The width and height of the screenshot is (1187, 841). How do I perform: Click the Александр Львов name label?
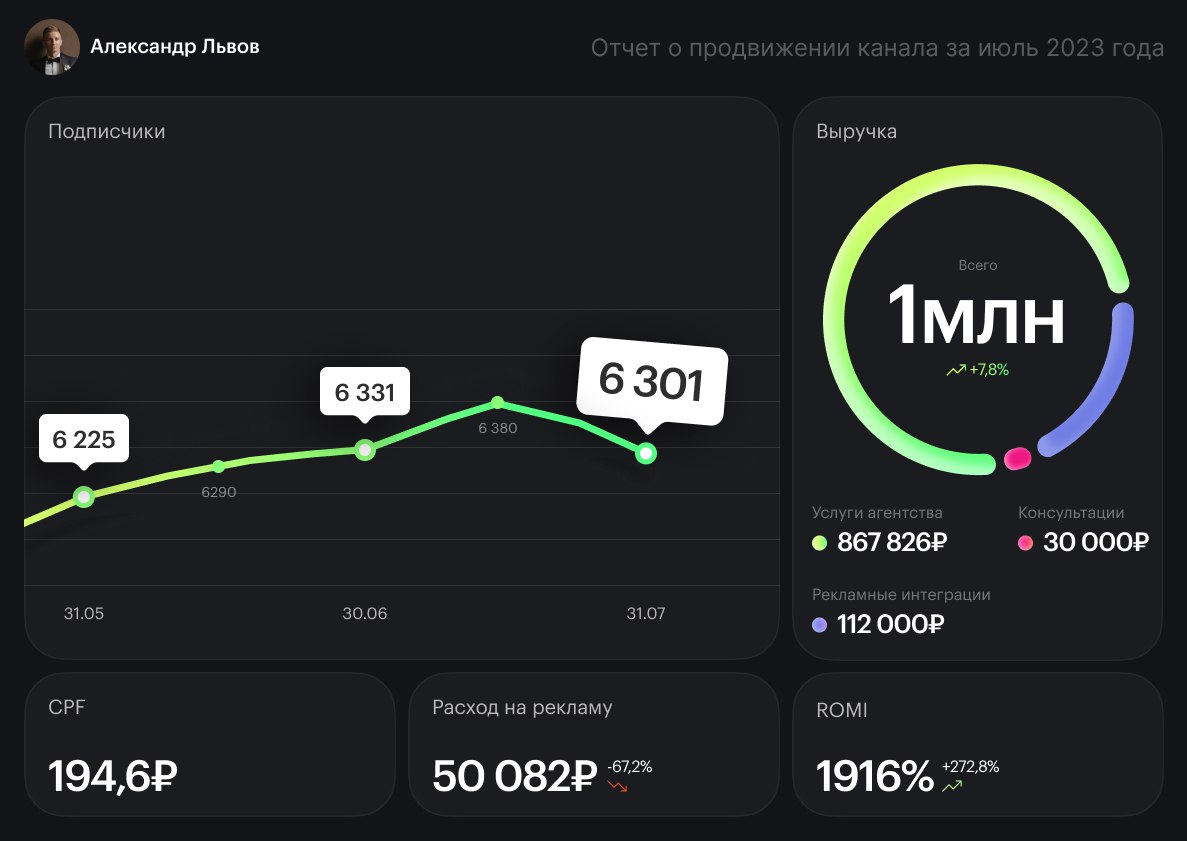pyautogui.click(x=174, y=46)
